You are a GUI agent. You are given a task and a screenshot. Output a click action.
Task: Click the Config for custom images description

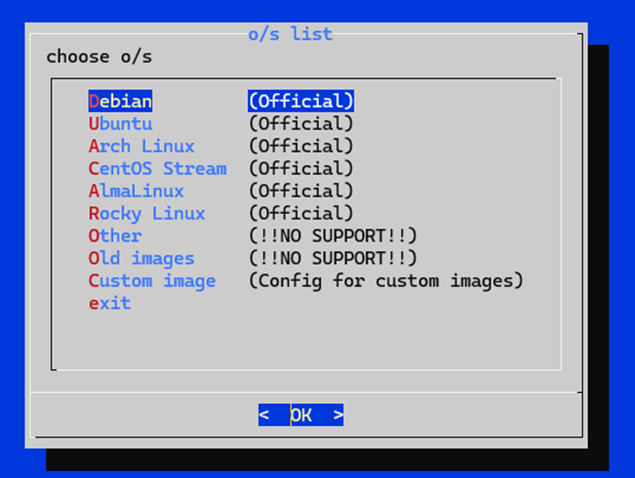pos(386,281)
